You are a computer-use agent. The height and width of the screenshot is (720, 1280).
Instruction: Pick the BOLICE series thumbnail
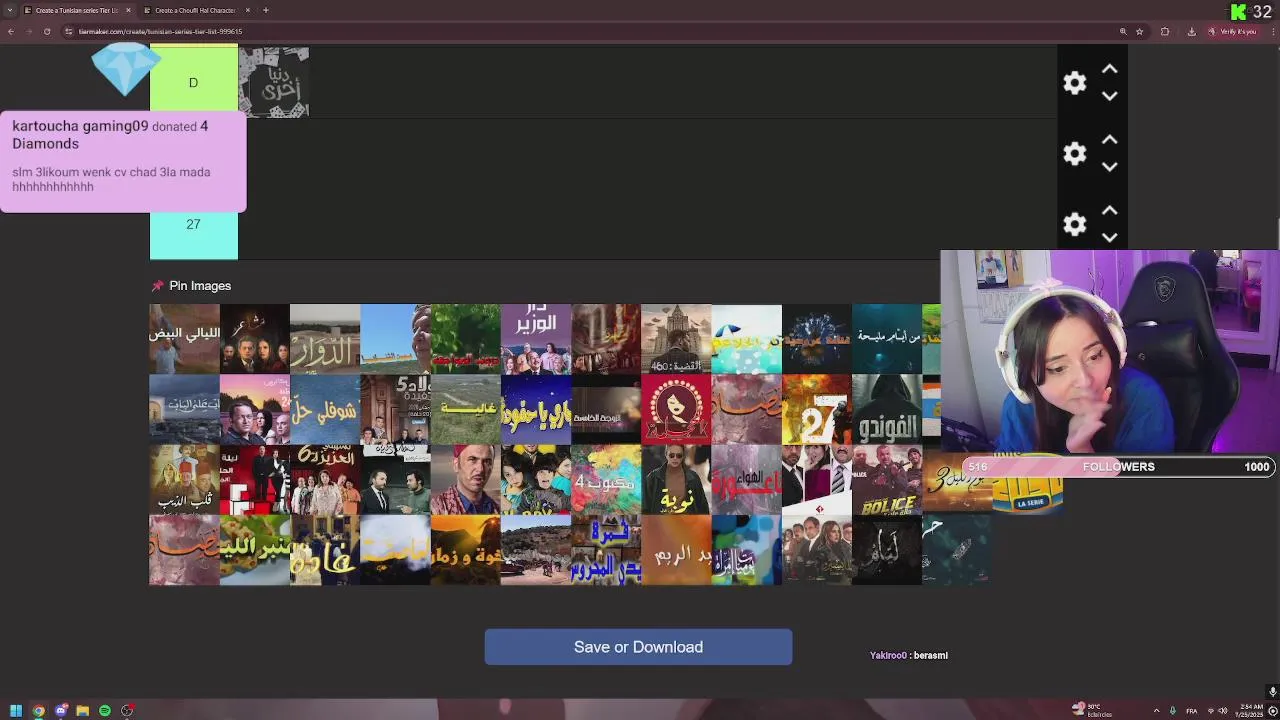[887, 480]
